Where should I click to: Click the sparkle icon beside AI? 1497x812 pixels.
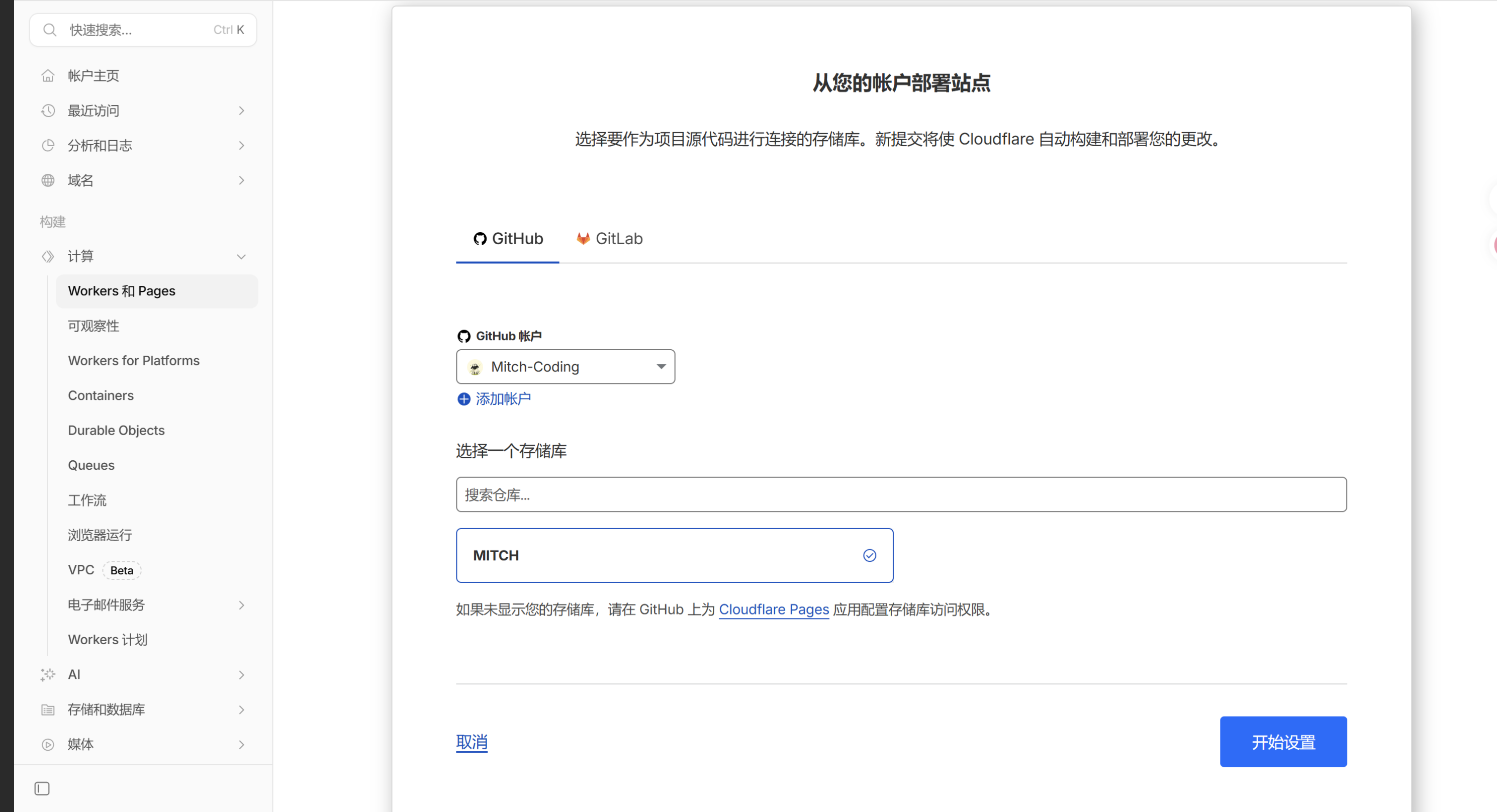click(x=48, y=674)
